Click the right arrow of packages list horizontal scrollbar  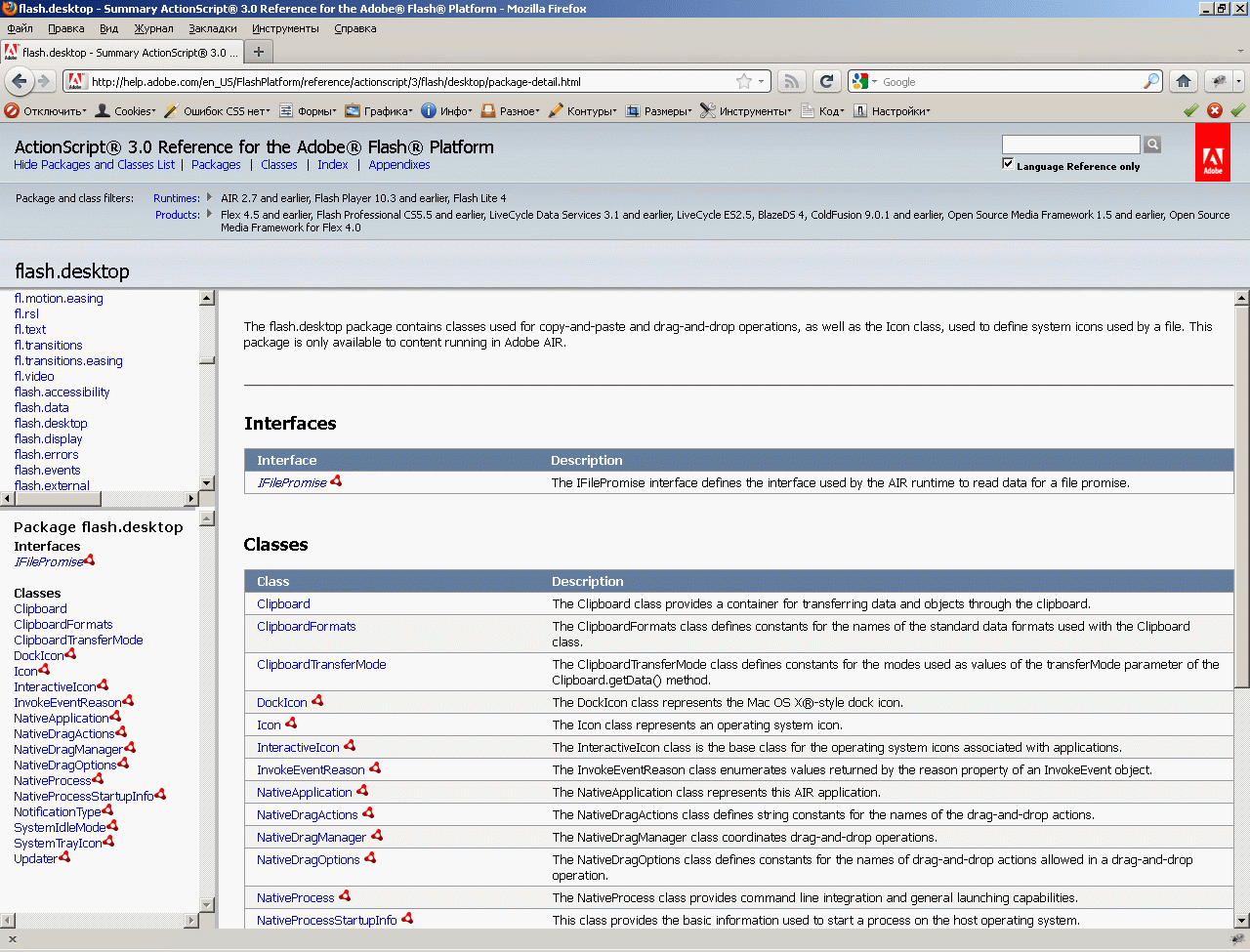[x=191, y=499]
